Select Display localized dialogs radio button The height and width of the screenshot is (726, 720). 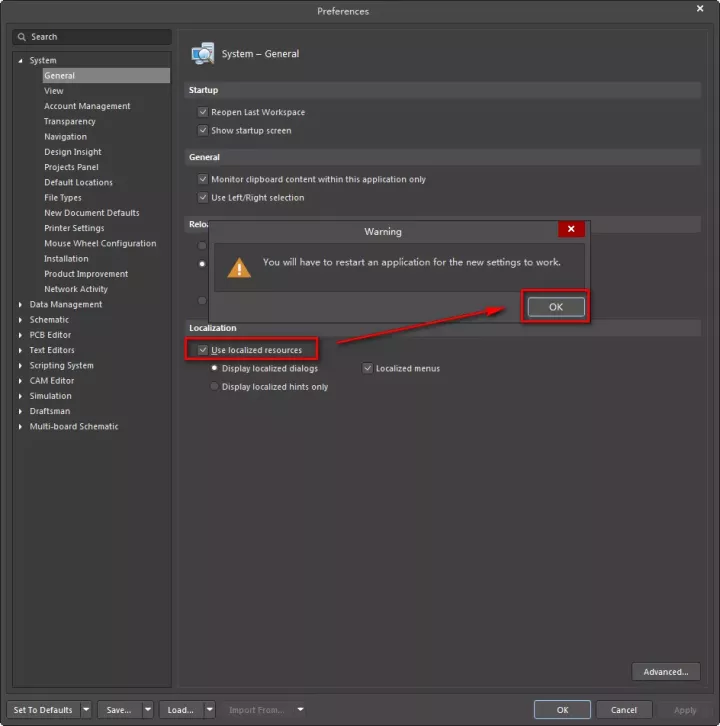pos(214,368)
